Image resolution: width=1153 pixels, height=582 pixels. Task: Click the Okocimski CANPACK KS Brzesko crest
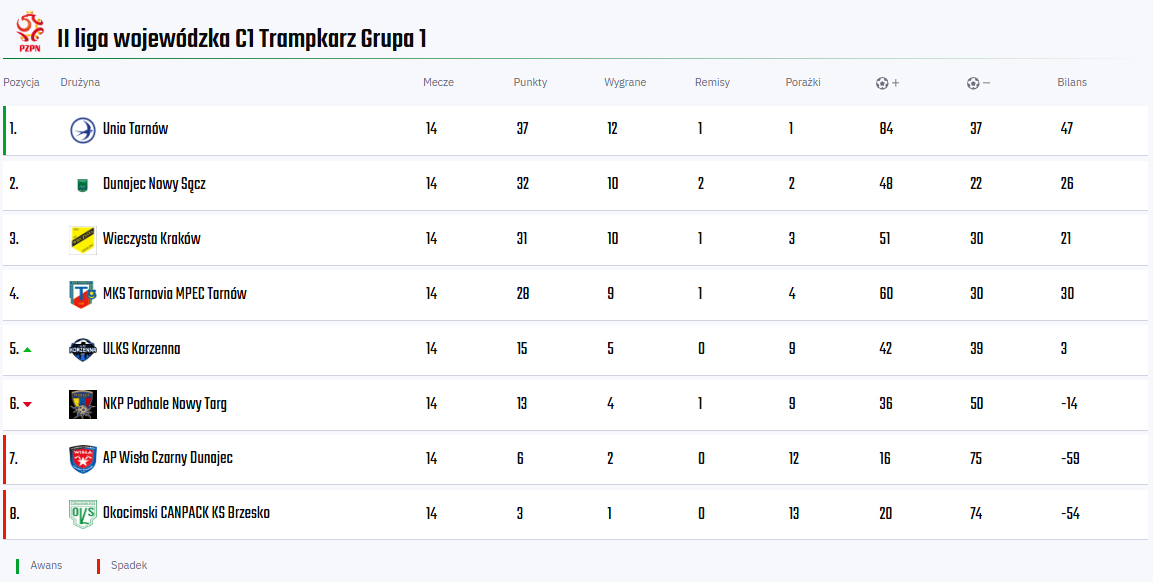coord(82,513)
